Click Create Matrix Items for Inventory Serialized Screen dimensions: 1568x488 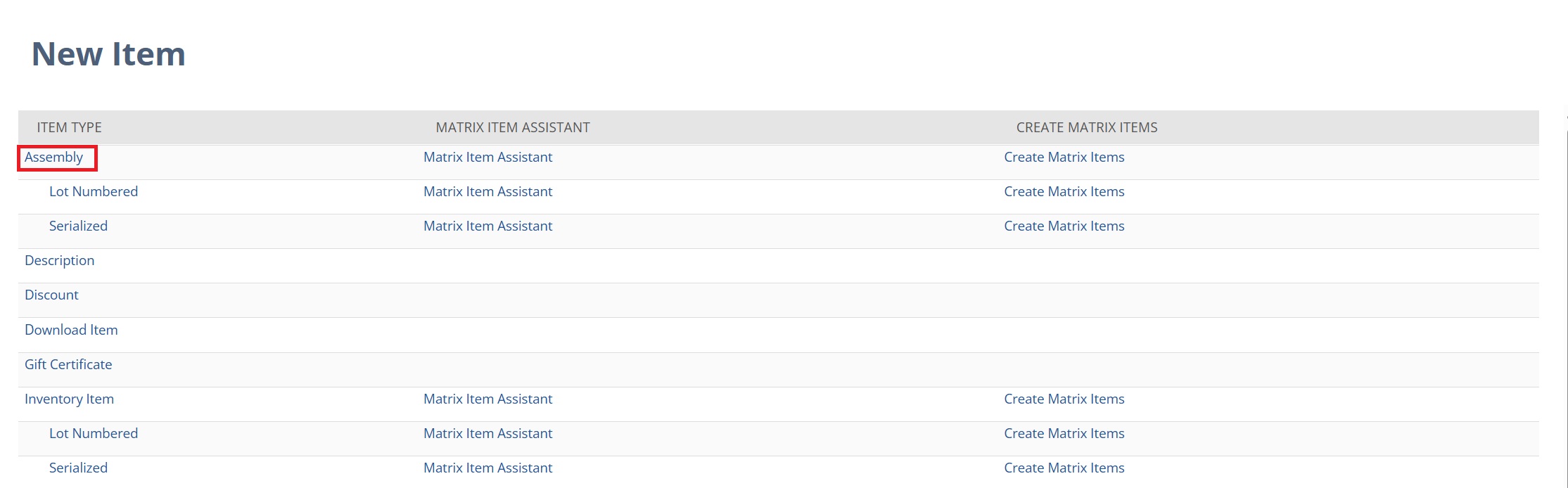pos(1064,468)
